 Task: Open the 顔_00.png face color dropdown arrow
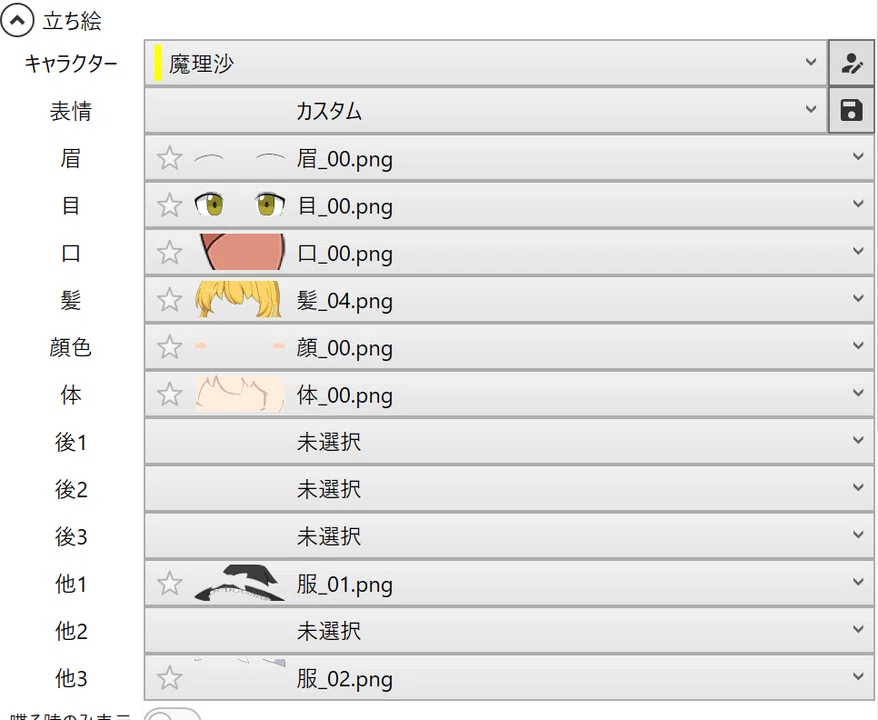(x=858, y=346)
